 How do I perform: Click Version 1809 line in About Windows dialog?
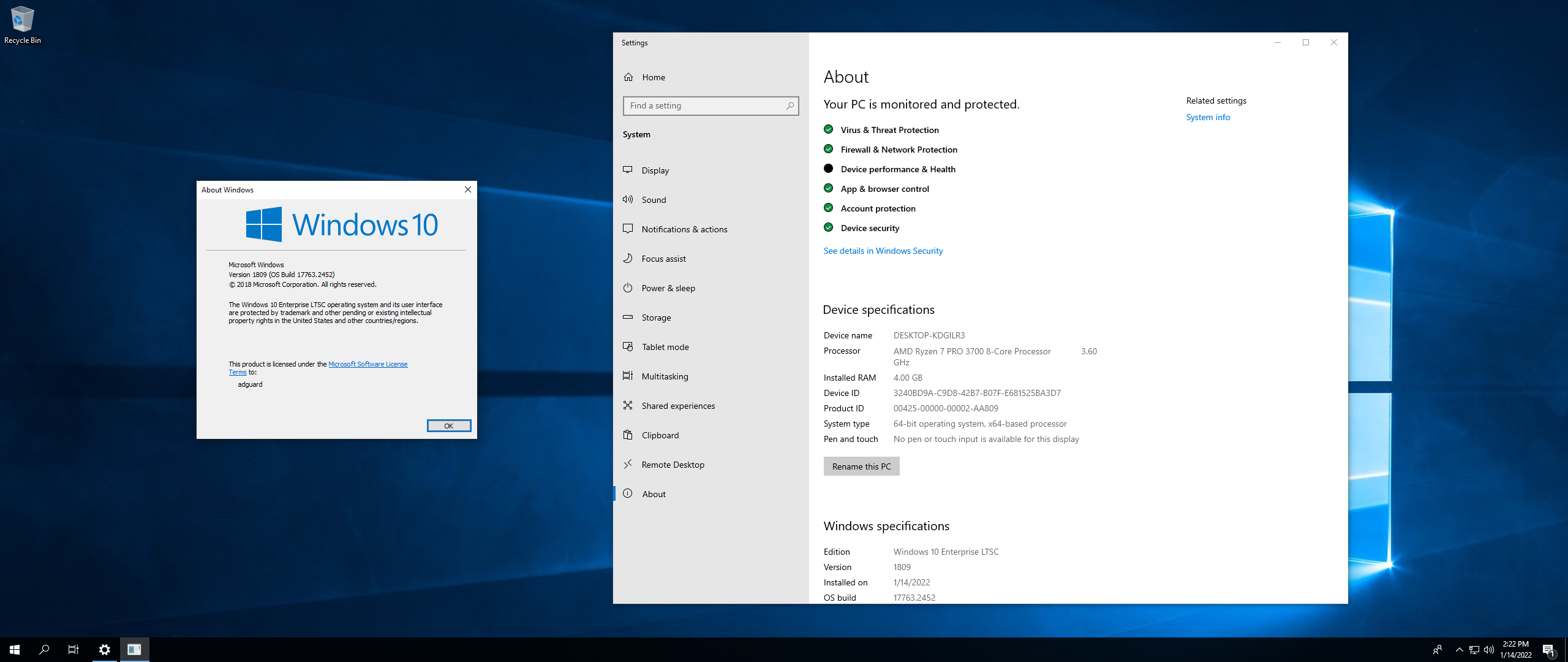282,275
